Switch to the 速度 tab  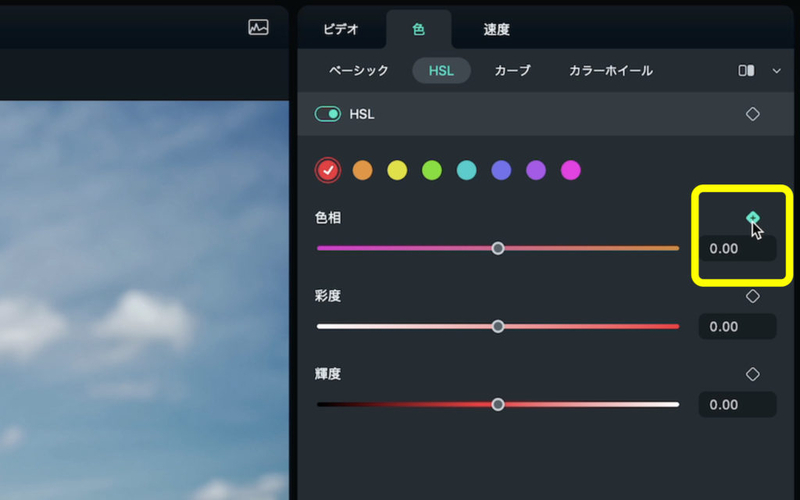[496, 29]
